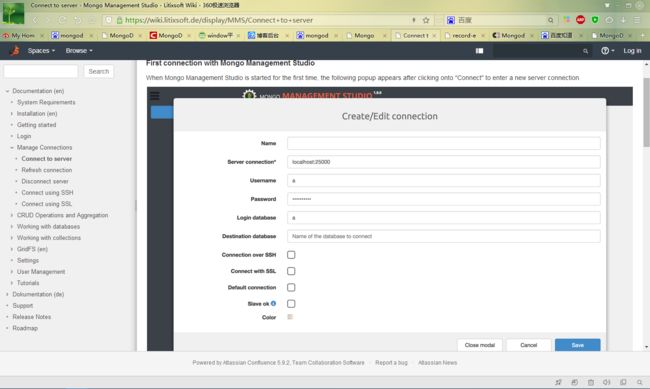Expand the Dokumentation (de) tree node

(7, 294)
